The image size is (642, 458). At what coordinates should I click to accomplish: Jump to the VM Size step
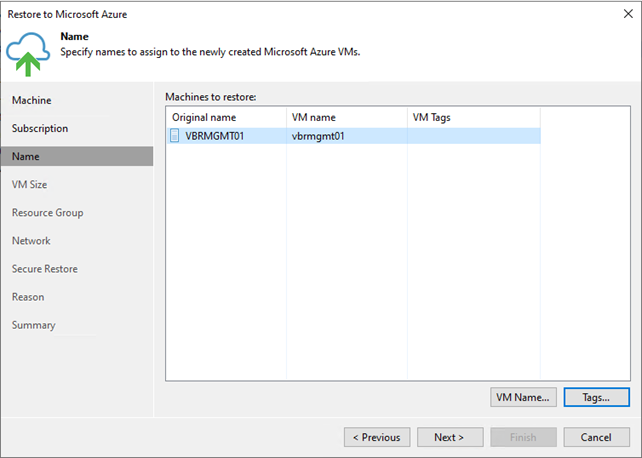coord(29,185)
